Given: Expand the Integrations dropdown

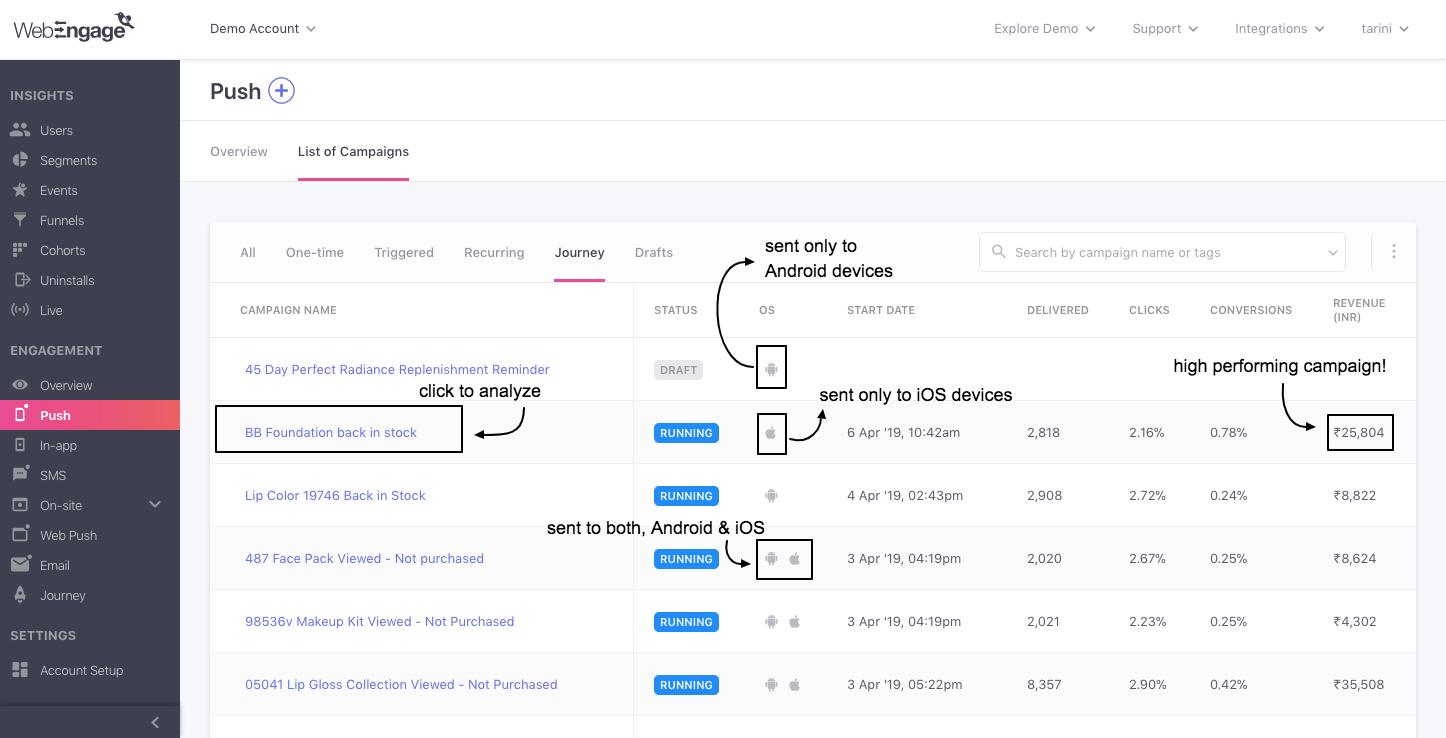Looking at the screenshot, I should pos(1280,29).
